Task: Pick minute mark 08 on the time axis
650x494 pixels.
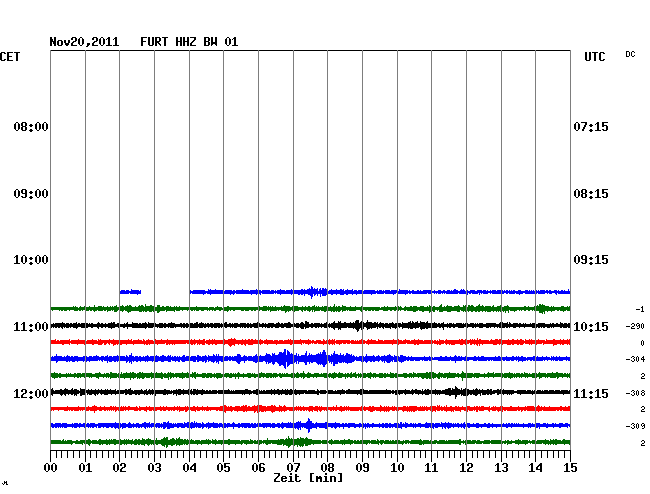Action: (327, 468)
